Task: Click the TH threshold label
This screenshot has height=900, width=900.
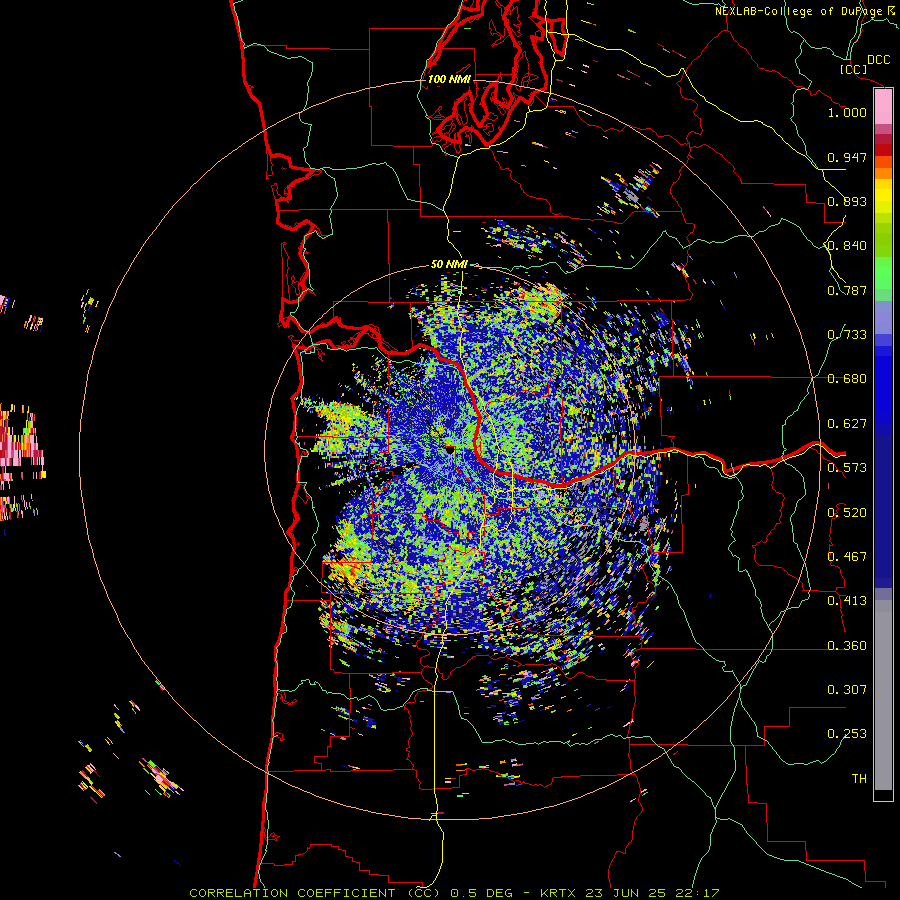Action: pyautogui.click(x=859, y=779)
